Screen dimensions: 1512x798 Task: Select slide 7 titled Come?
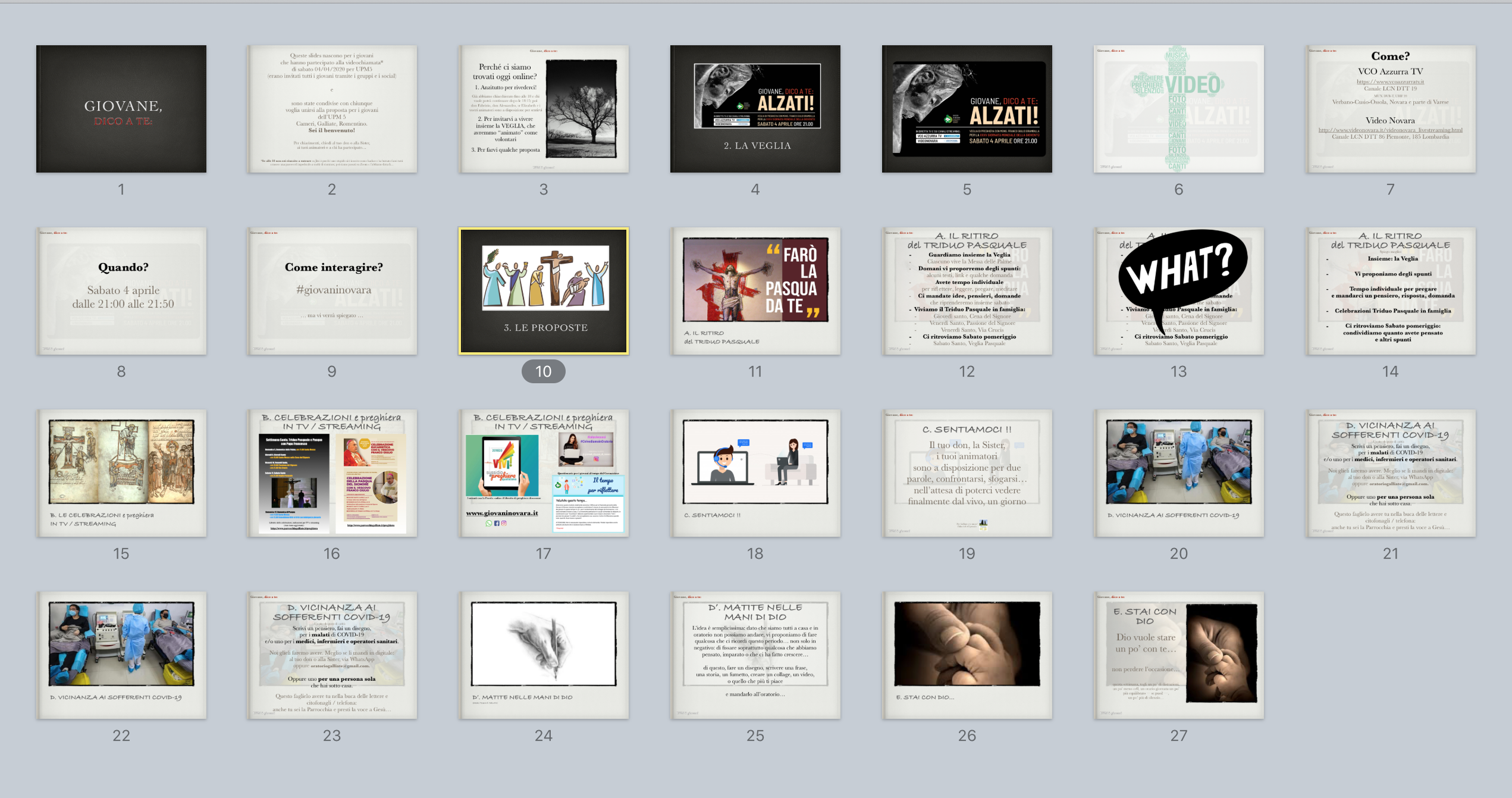pyautogui.click(x=1391, y=109)
